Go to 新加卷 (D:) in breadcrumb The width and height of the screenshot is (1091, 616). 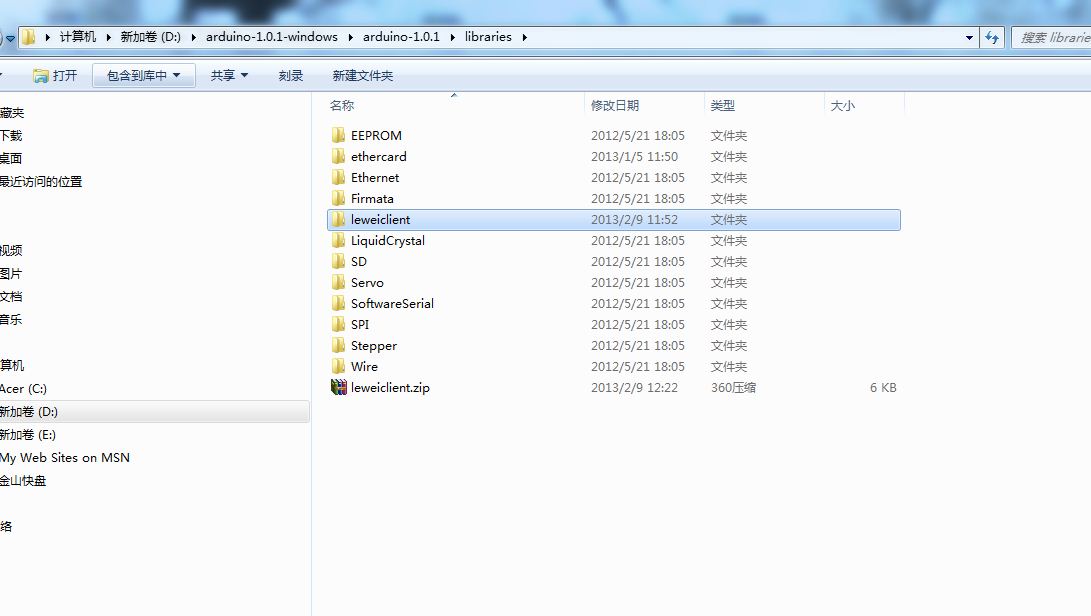[150, 37]
